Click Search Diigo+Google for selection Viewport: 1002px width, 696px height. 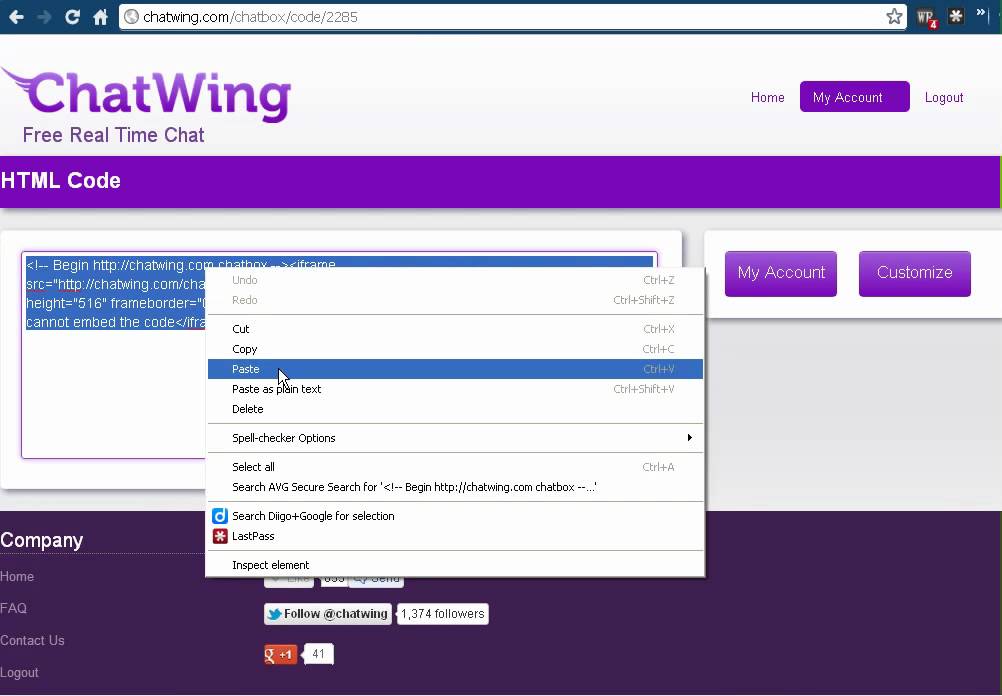[x=455, y=516]
